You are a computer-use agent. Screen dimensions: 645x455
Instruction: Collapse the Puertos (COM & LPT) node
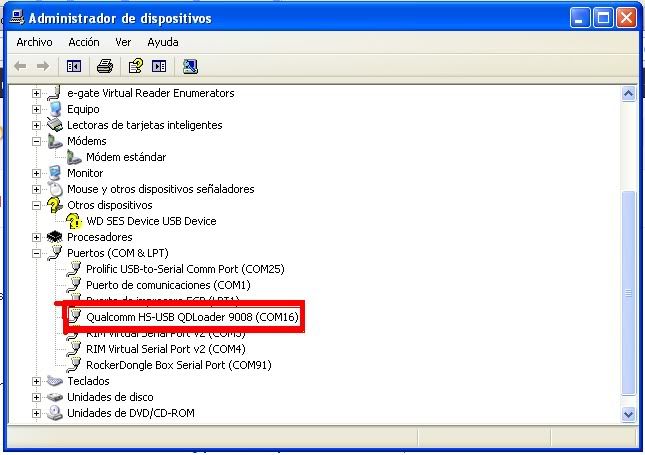click(x=37, y=253)
